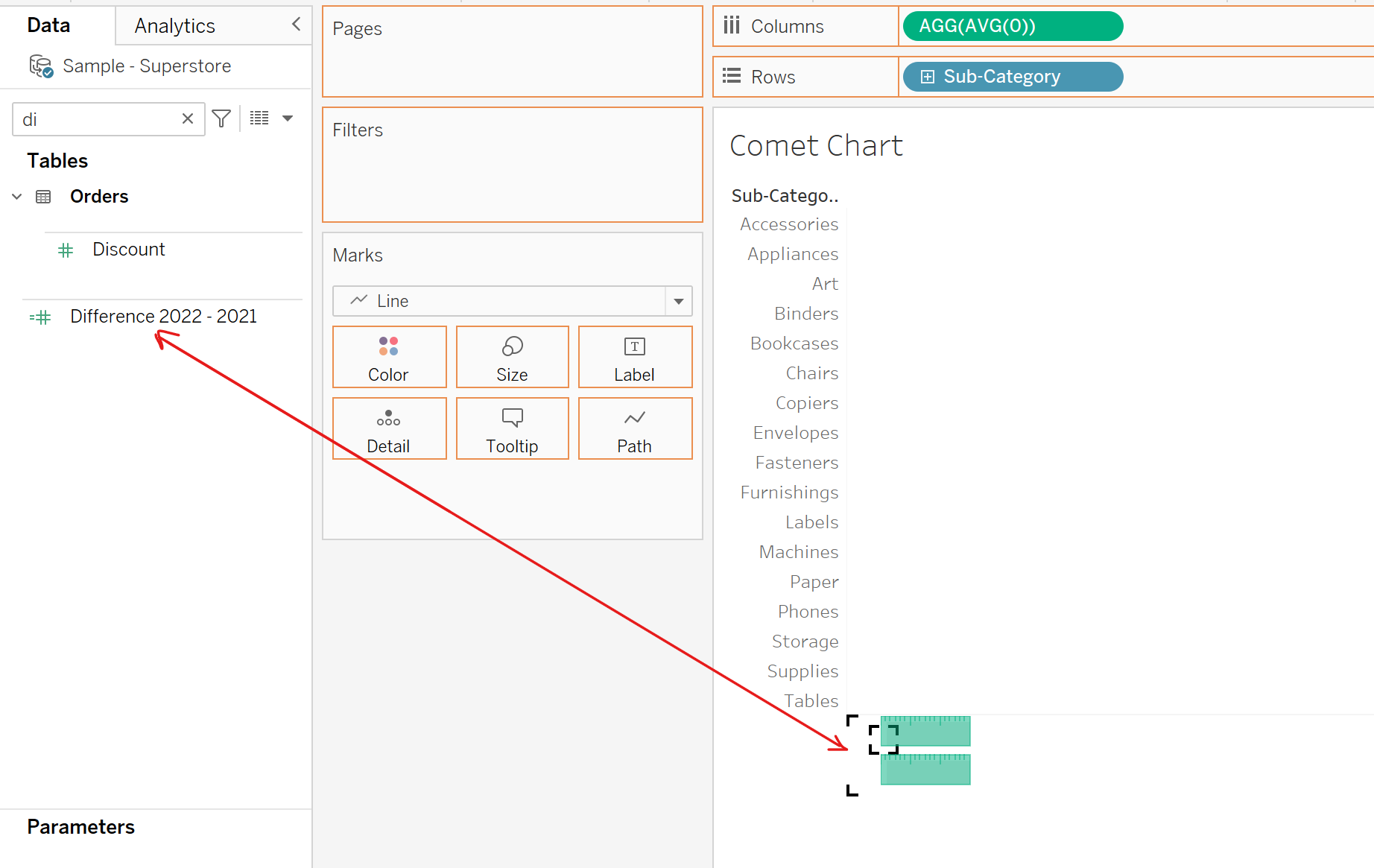Click the data pane search field
Image resolution: width=1374 pixels, height=868 pixels.
click(x=97, y=119)
